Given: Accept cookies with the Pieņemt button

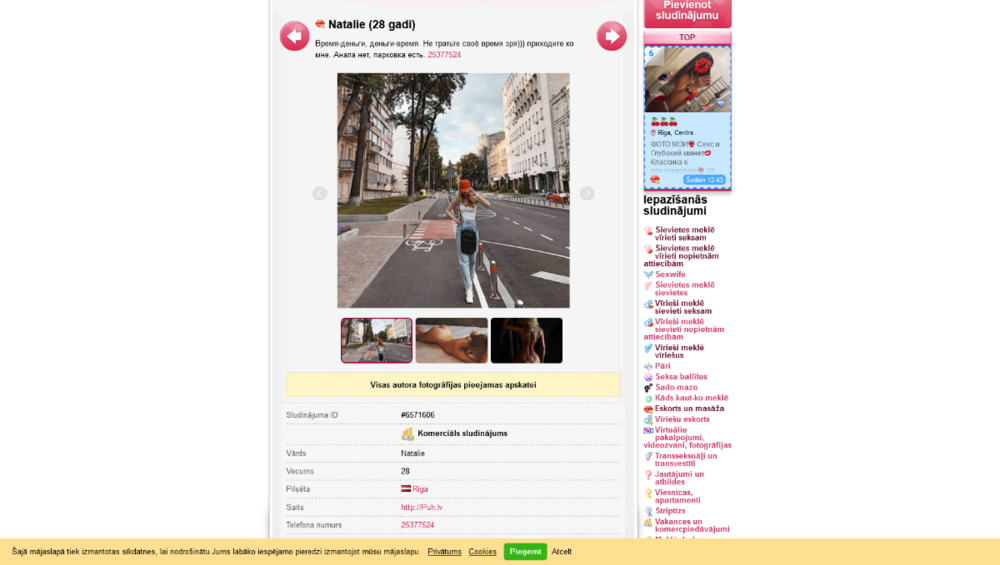Looking at the screenshot, I should click(x=525, y=552).
